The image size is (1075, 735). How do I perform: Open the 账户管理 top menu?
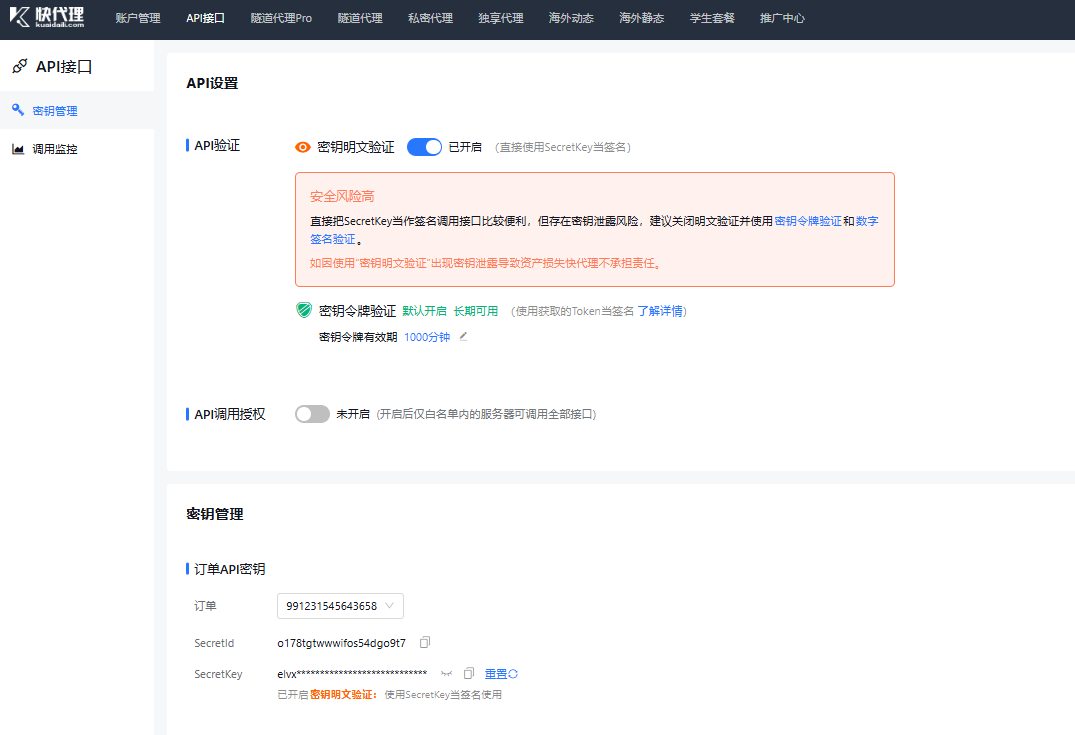click(x=137, y=18)
